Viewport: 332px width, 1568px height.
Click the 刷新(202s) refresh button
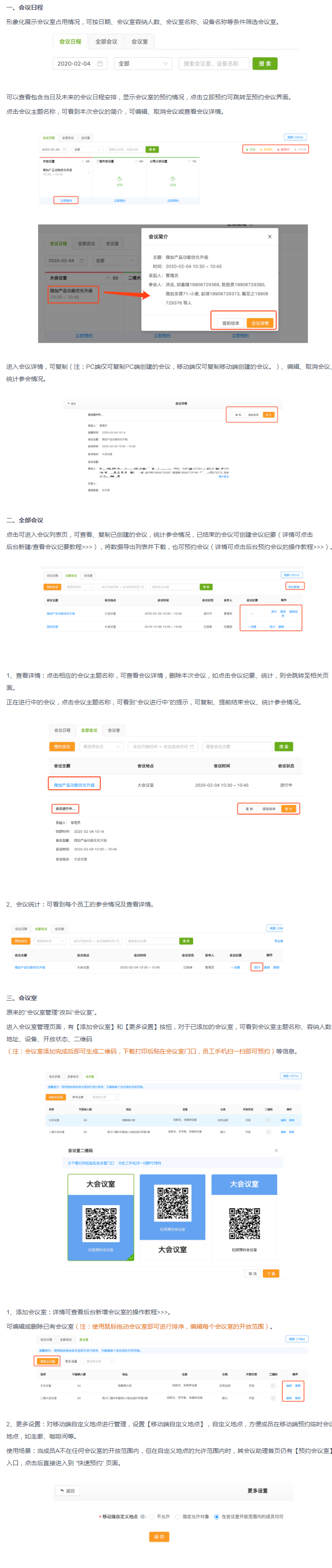(295, 137)
